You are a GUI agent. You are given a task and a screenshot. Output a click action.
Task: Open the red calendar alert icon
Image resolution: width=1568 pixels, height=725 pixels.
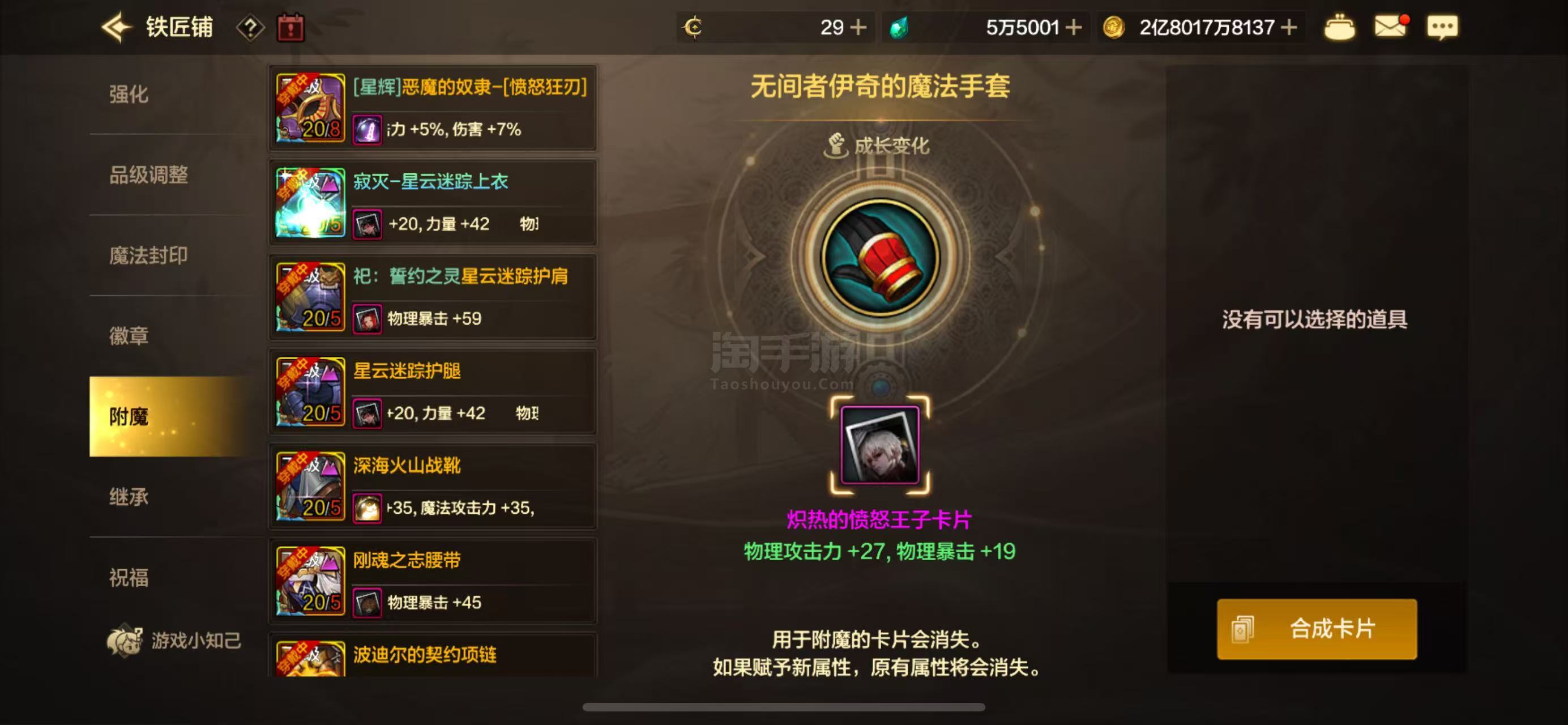(x=290, y=27)
